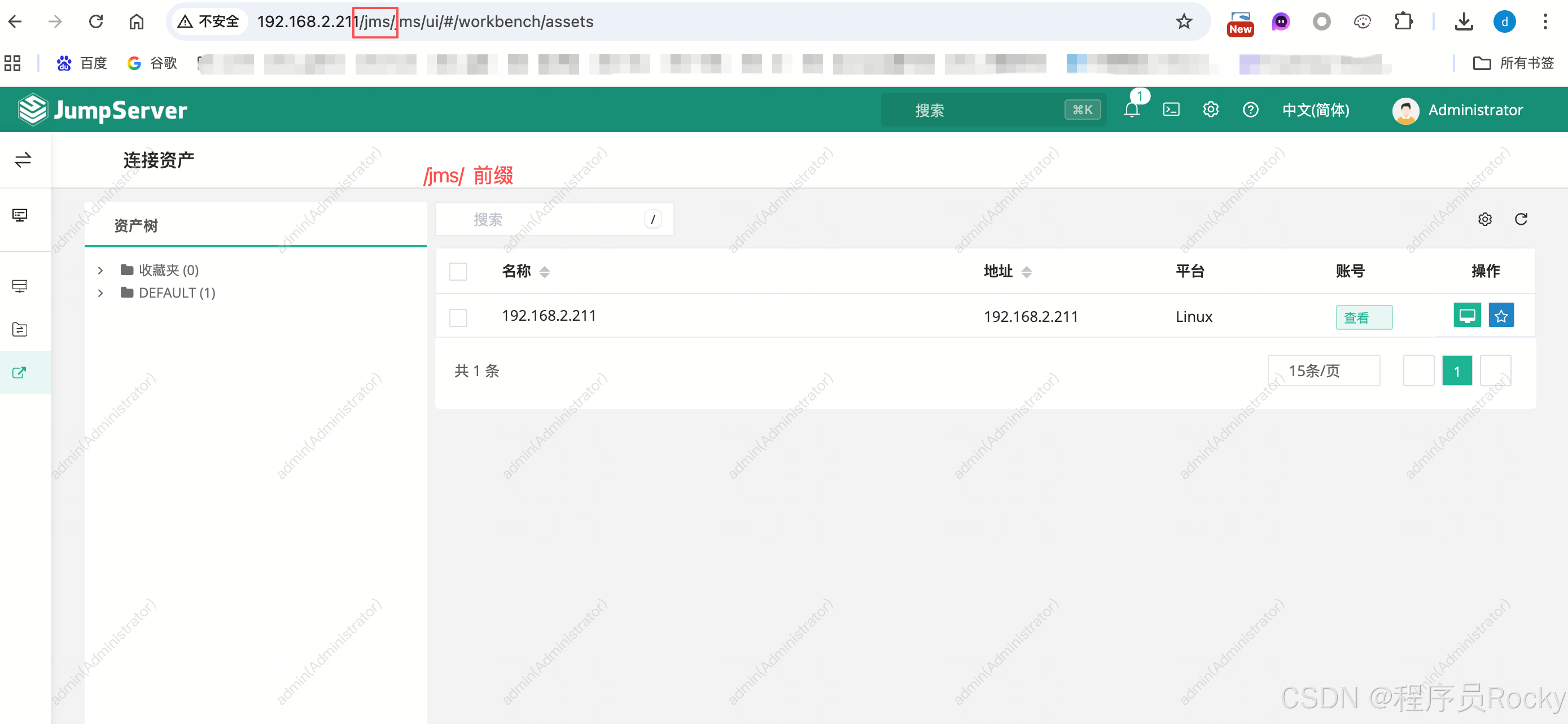Open the notification bell in header
This screenshot has width=1568, height=724.
coord(1132,110)
